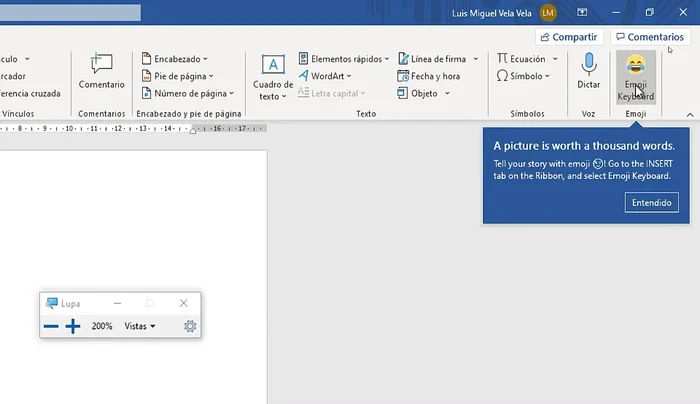Open the Comentarios pane button
The width and height of the screenshot is (700, 404).
pos(650,37)
